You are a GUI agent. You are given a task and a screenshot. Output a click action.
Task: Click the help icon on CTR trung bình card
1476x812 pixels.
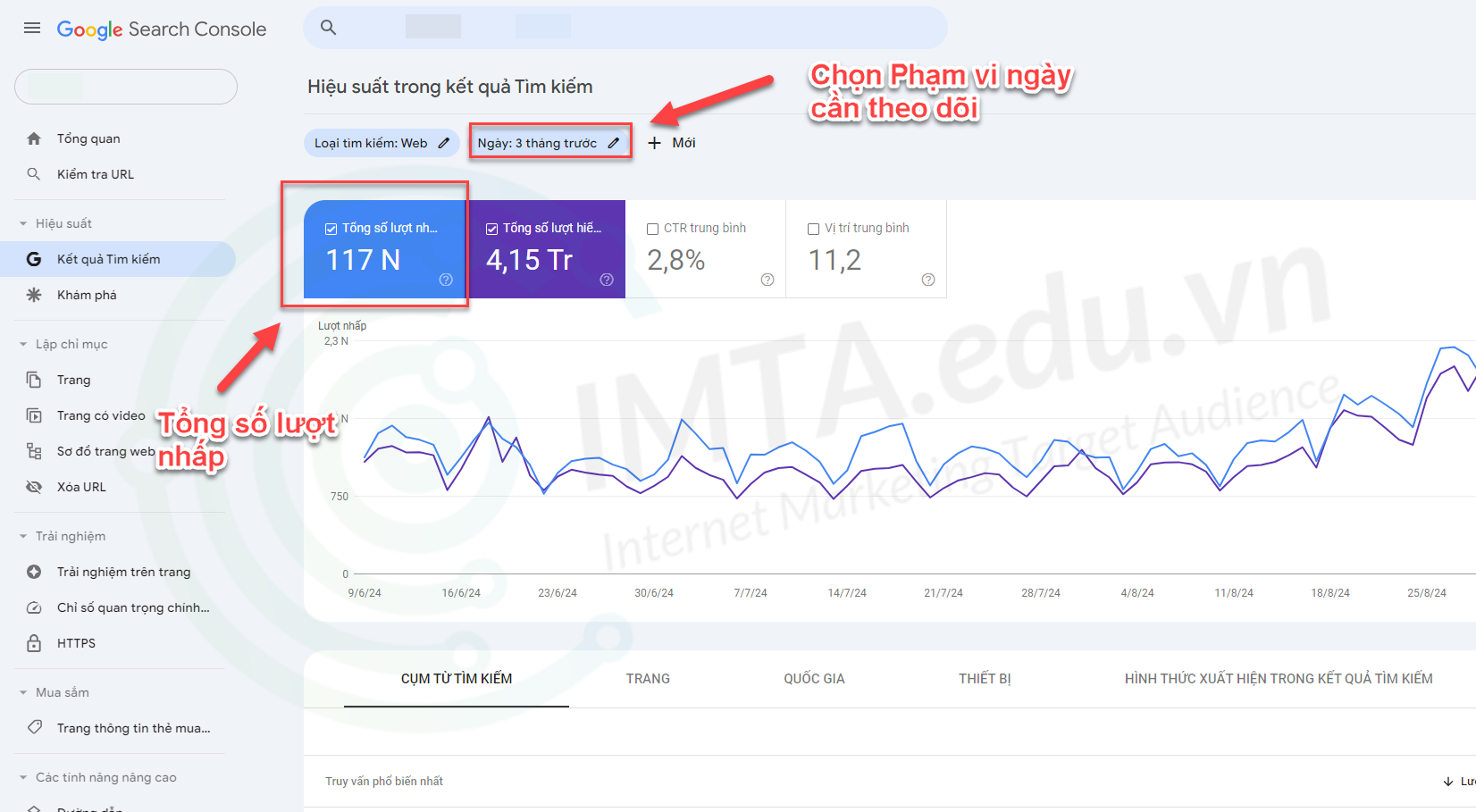click(767, 280)
